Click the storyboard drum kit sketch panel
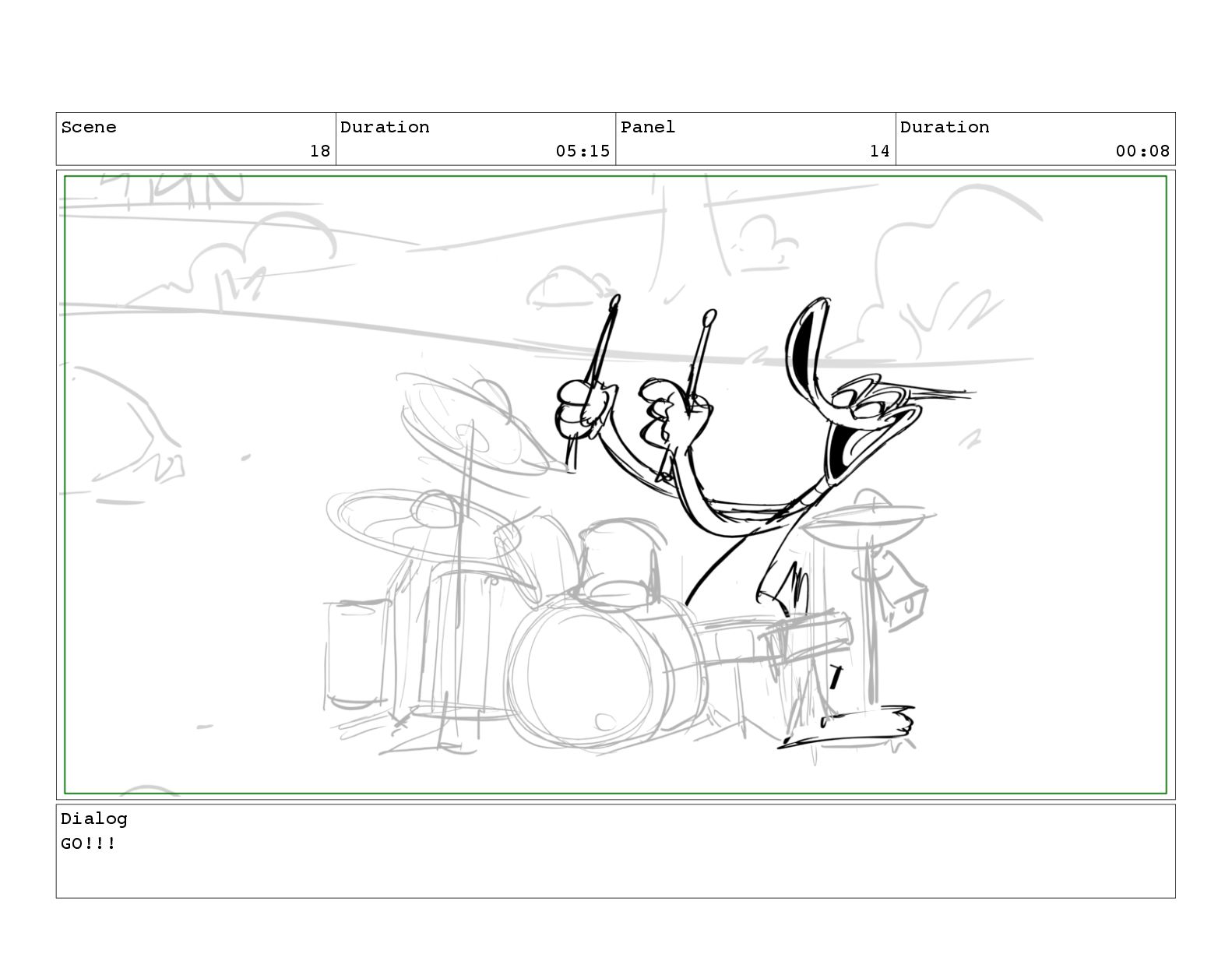 coord(615,484)
